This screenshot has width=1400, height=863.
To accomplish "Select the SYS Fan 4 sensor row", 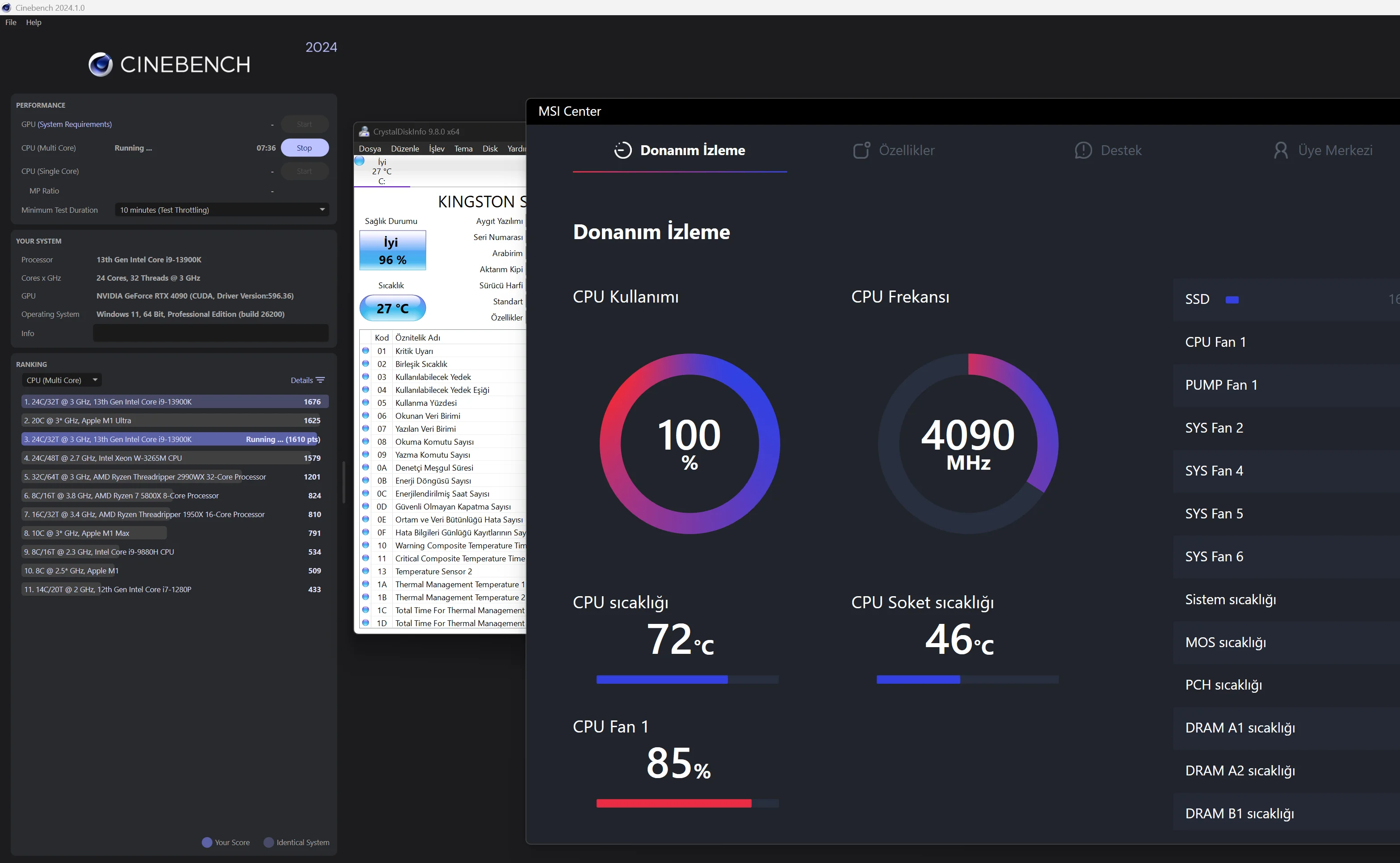I will click(x=1286, y=471).
